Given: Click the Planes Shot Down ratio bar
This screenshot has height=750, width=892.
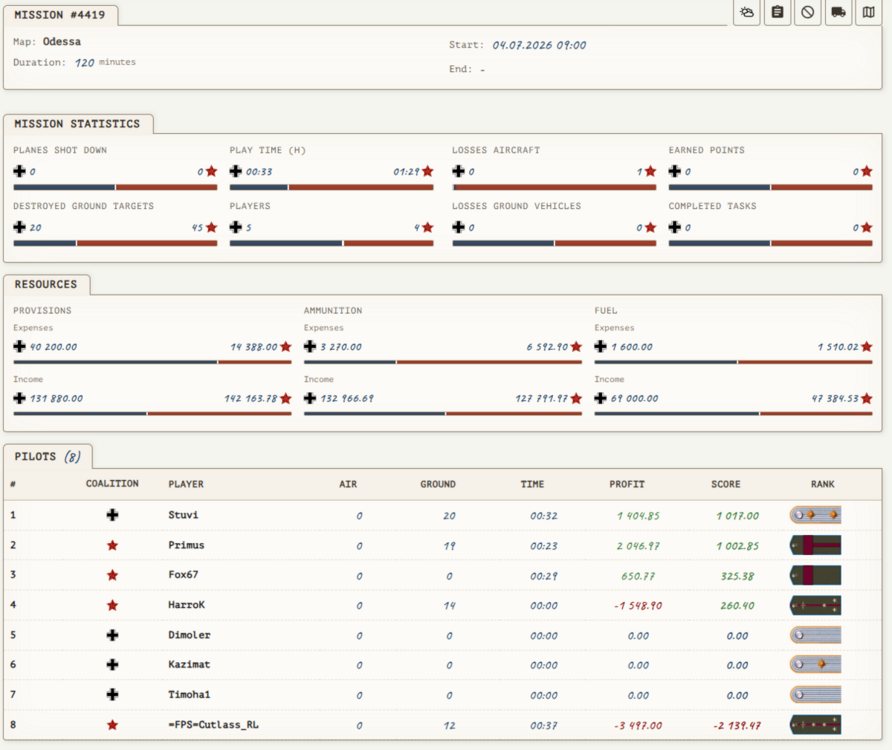Looking at the screenshot, I should tap(115, 187).
